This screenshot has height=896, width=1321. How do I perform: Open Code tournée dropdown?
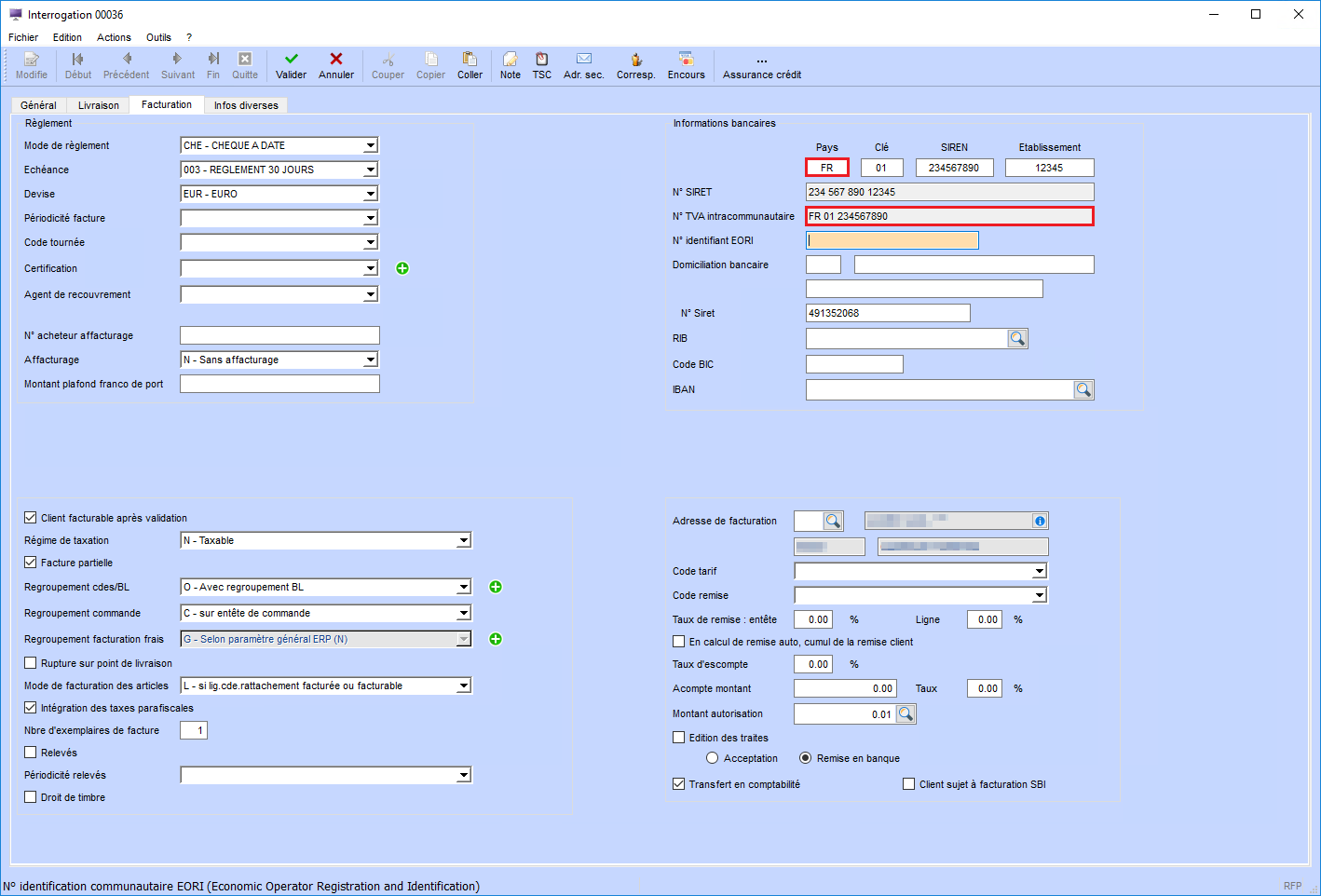(x=371, y=242)
